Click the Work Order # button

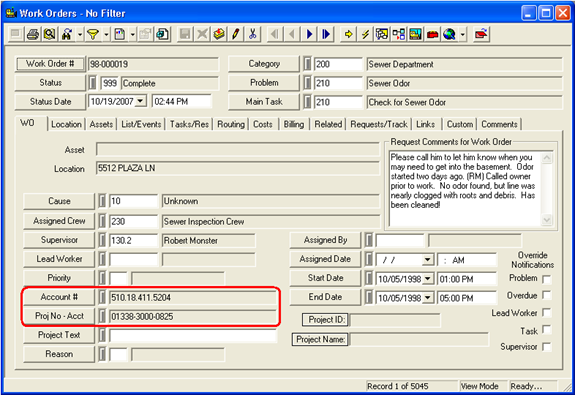pyautogui.click(x=50, y=64)
